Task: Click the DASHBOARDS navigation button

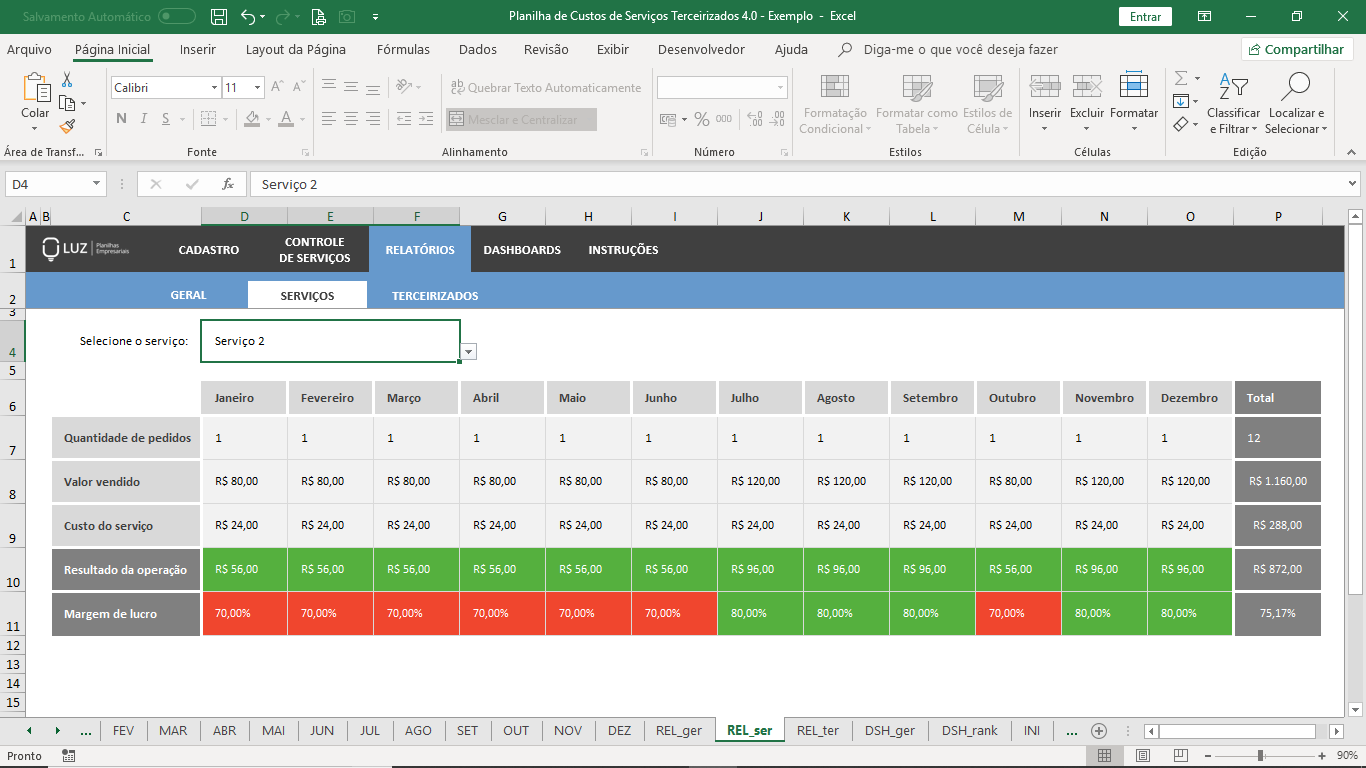Action: (x=522, y=250)
